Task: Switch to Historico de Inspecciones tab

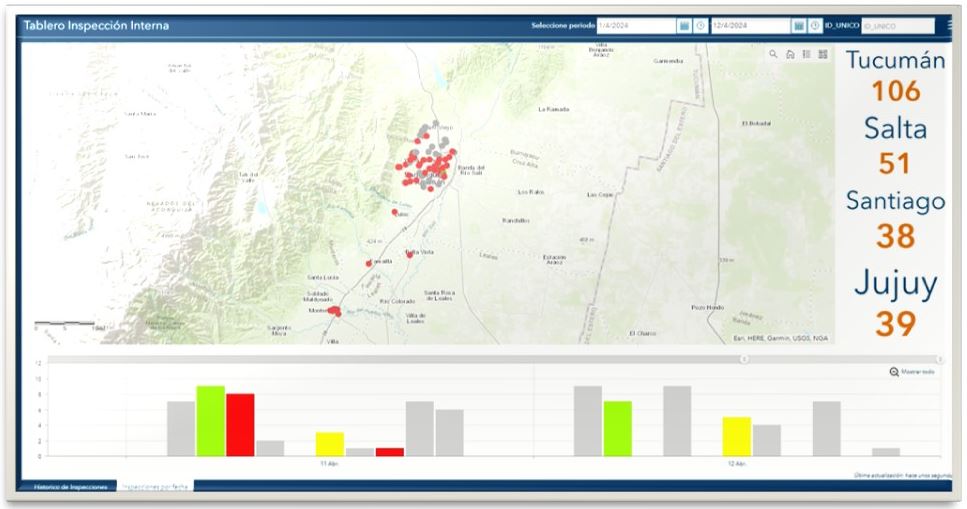Action: coord(70,486)
